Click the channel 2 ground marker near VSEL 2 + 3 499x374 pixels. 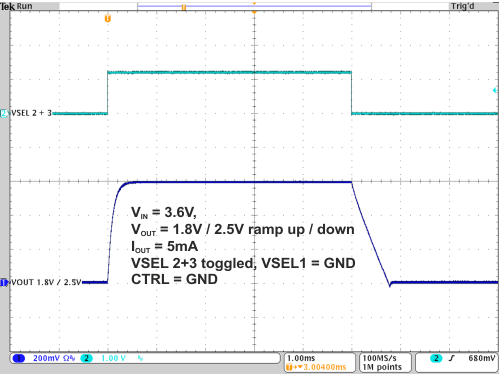point(4,113)
